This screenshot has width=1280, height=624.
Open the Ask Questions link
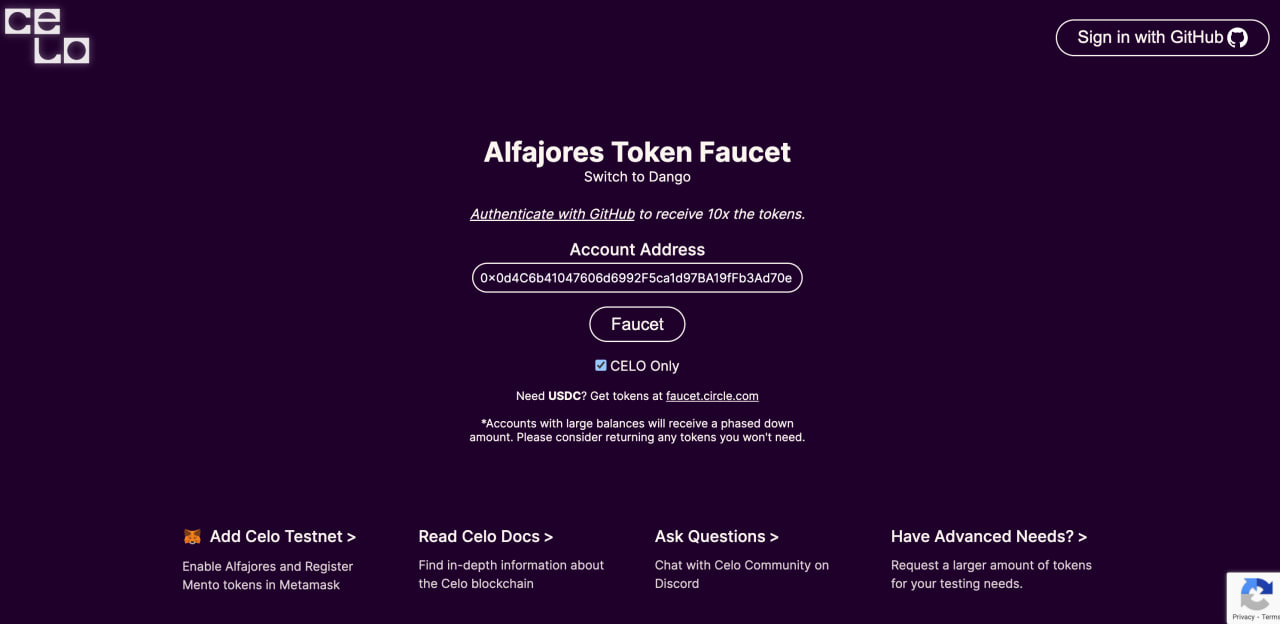711,536
